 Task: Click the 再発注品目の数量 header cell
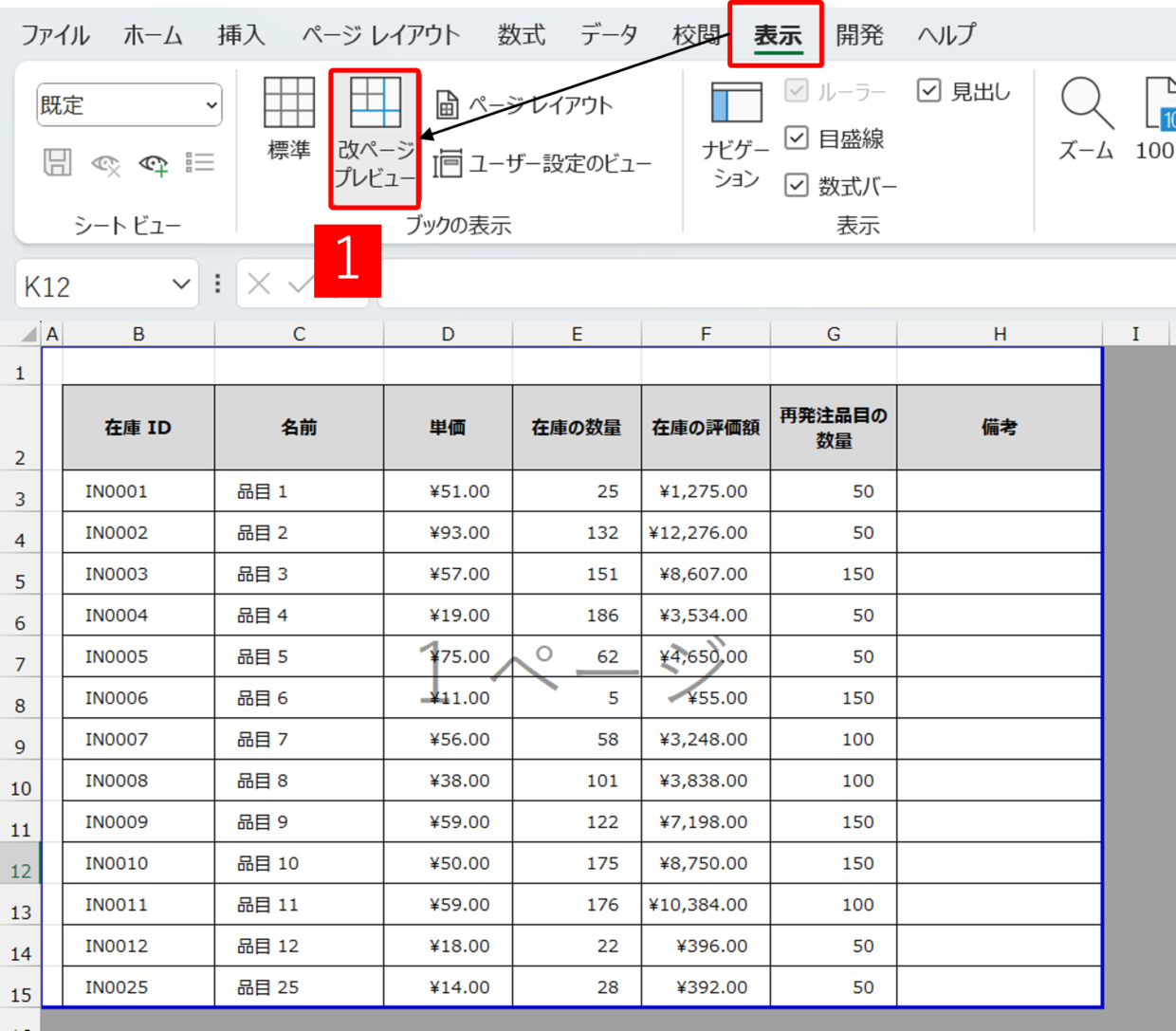click(x=834, y=428)
